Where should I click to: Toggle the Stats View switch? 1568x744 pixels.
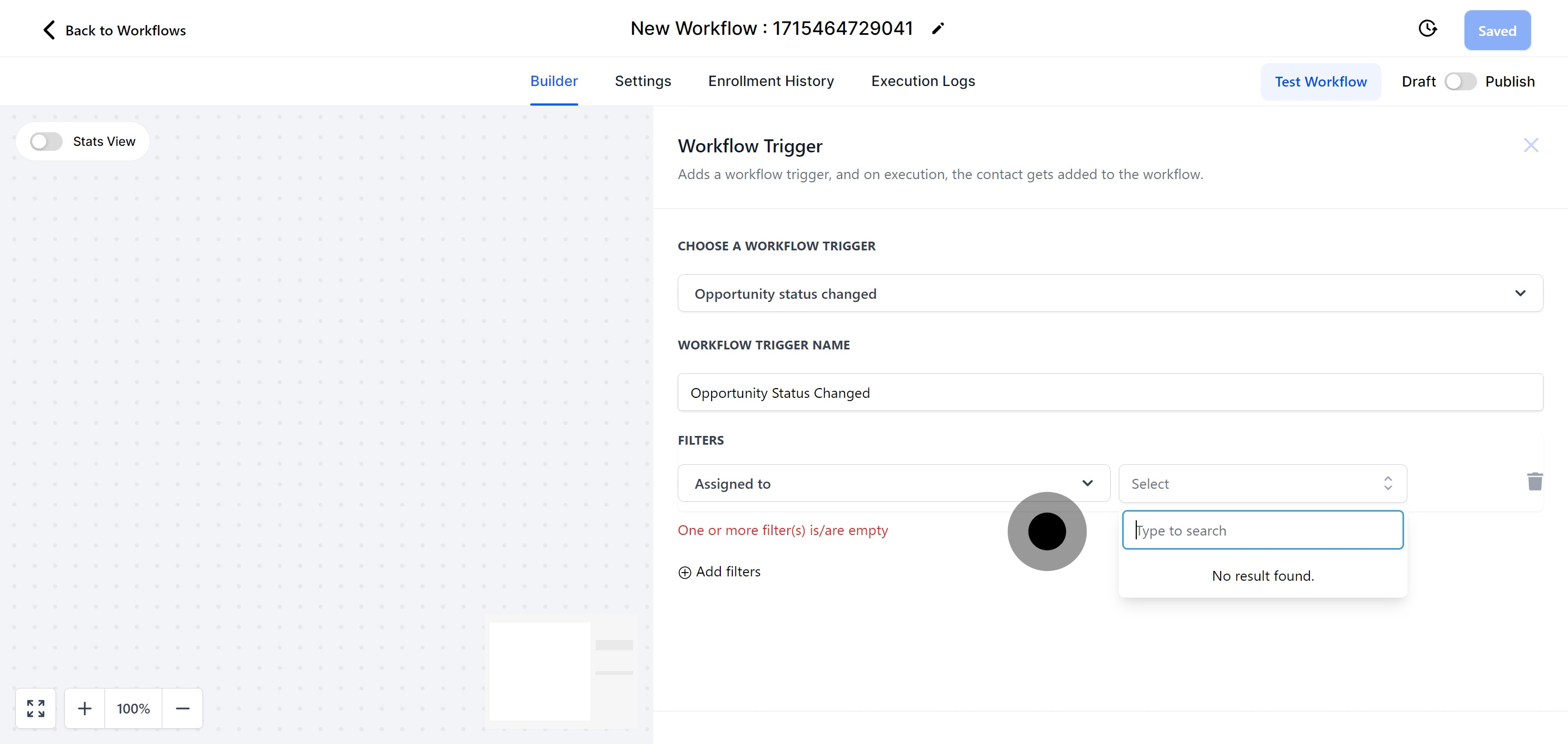47,142
